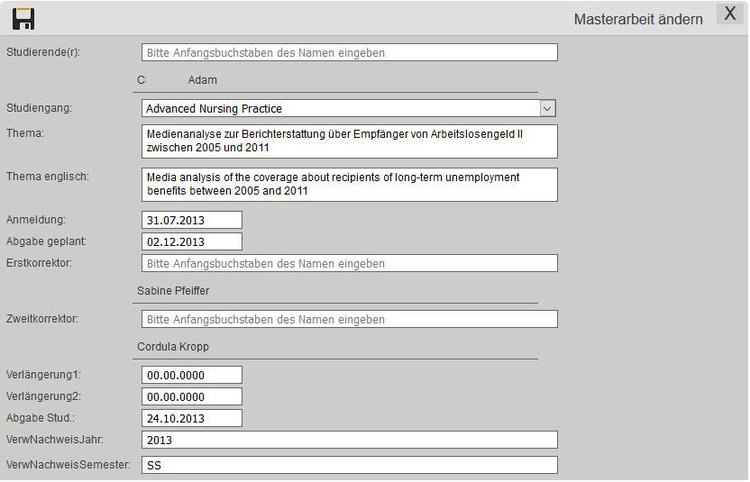This screenshot has height=482, width=750.
Task: Open the Studiengang dropdown arrow
Action: (x=547, y=108)
